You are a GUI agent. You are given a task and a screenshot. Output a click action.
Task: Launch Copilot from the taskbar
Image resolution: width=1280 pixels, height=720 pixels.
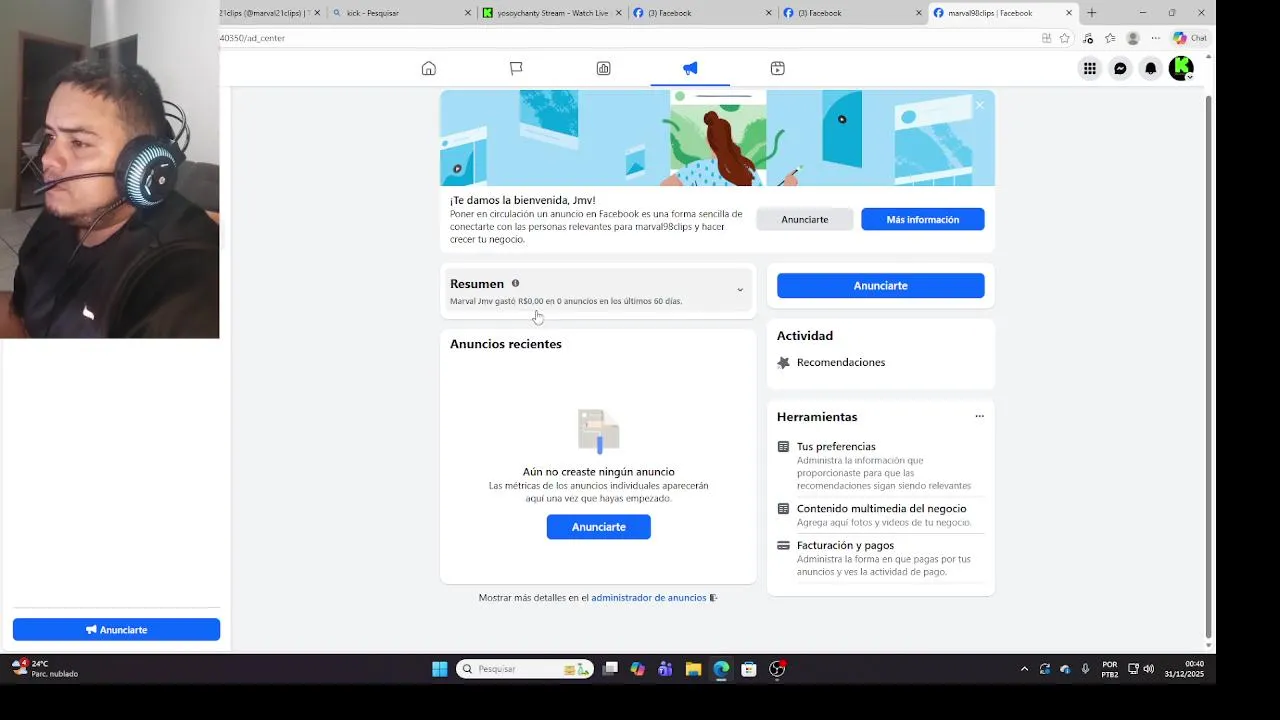(638, 669)
